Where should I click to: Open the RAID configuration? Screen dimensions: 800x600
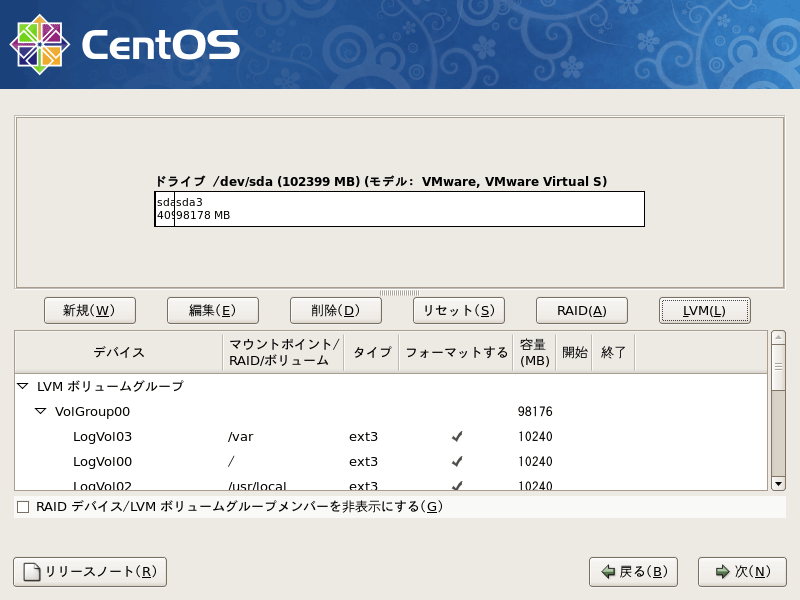coord(581,310)
